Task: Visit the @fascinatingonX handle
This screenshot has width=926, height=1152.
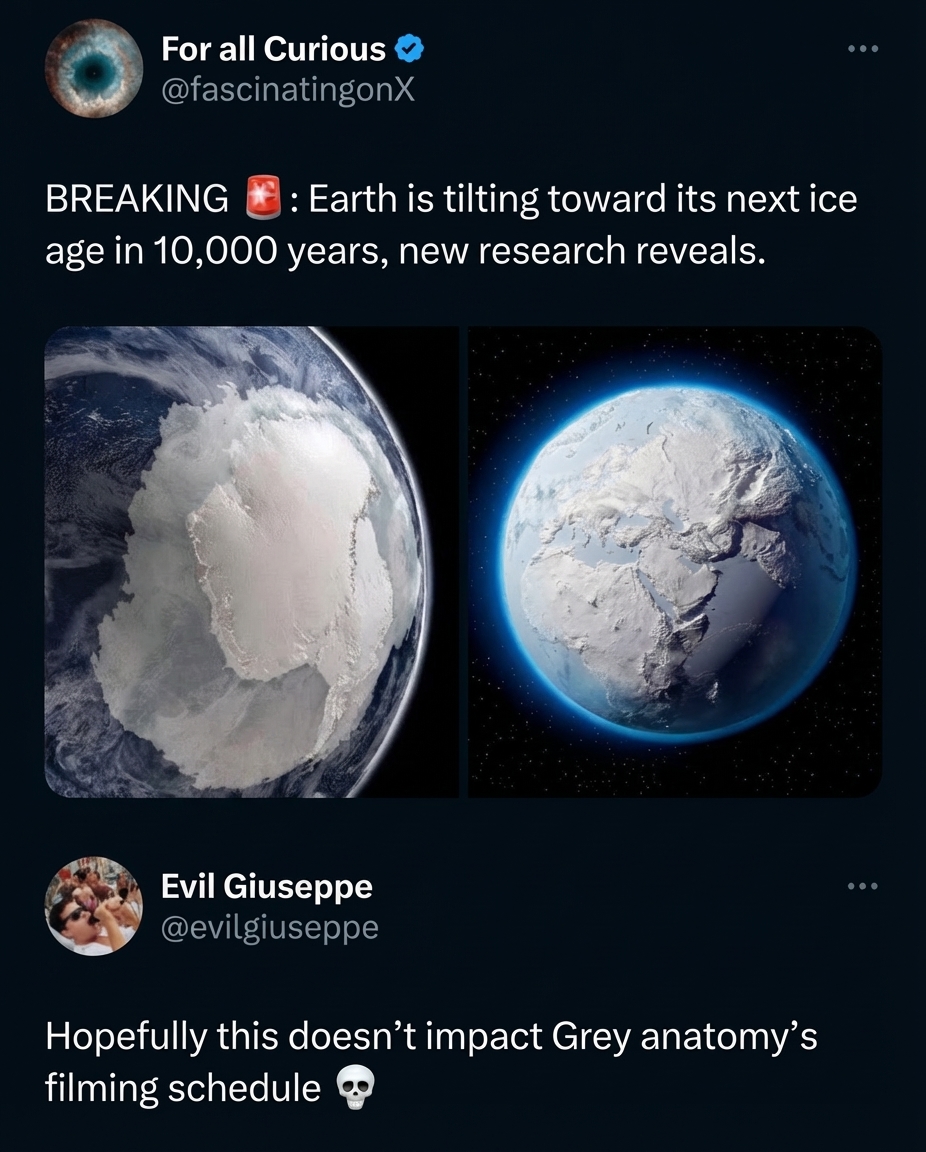Action: 287,90
